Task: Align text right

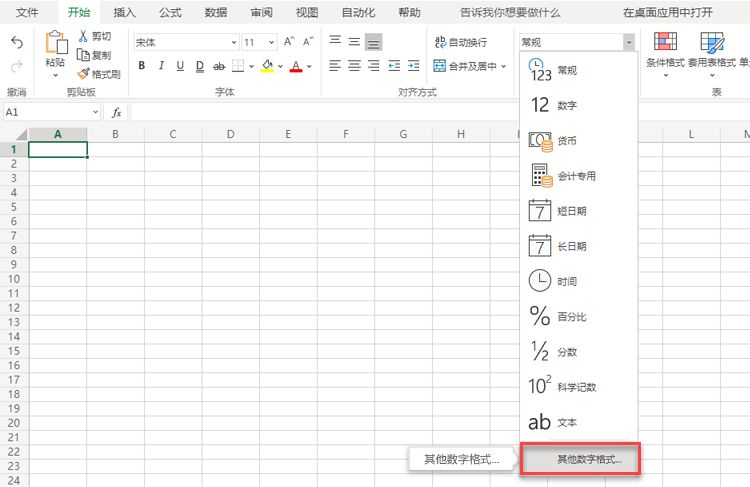Action: [374, 66]
